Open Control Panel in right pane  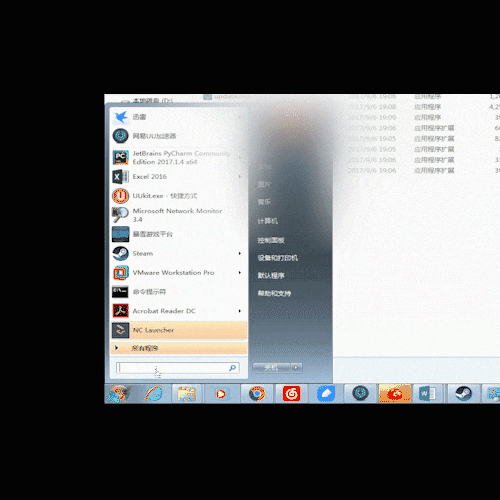click(271, 240)
